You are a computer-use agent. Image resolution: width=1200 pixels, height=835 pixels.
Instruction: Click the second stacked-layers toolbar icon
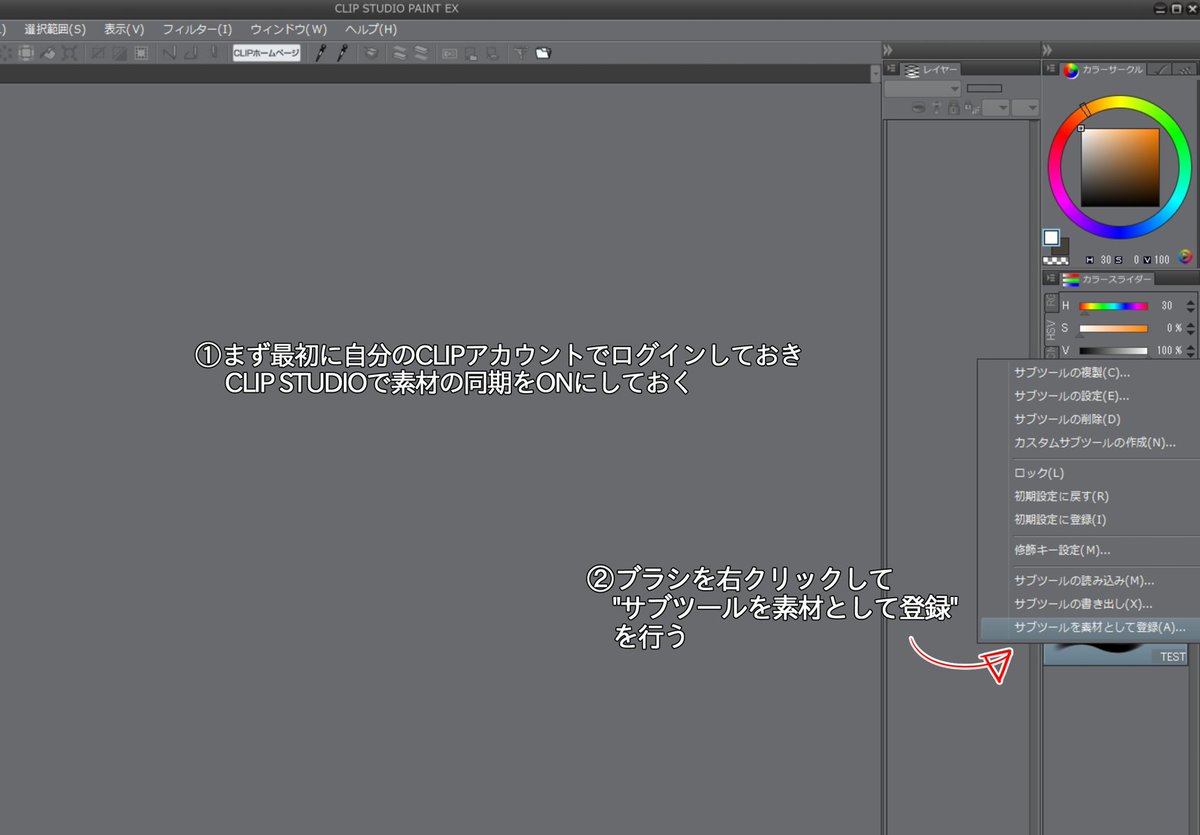pyautogui.click(x=421, y=53)
